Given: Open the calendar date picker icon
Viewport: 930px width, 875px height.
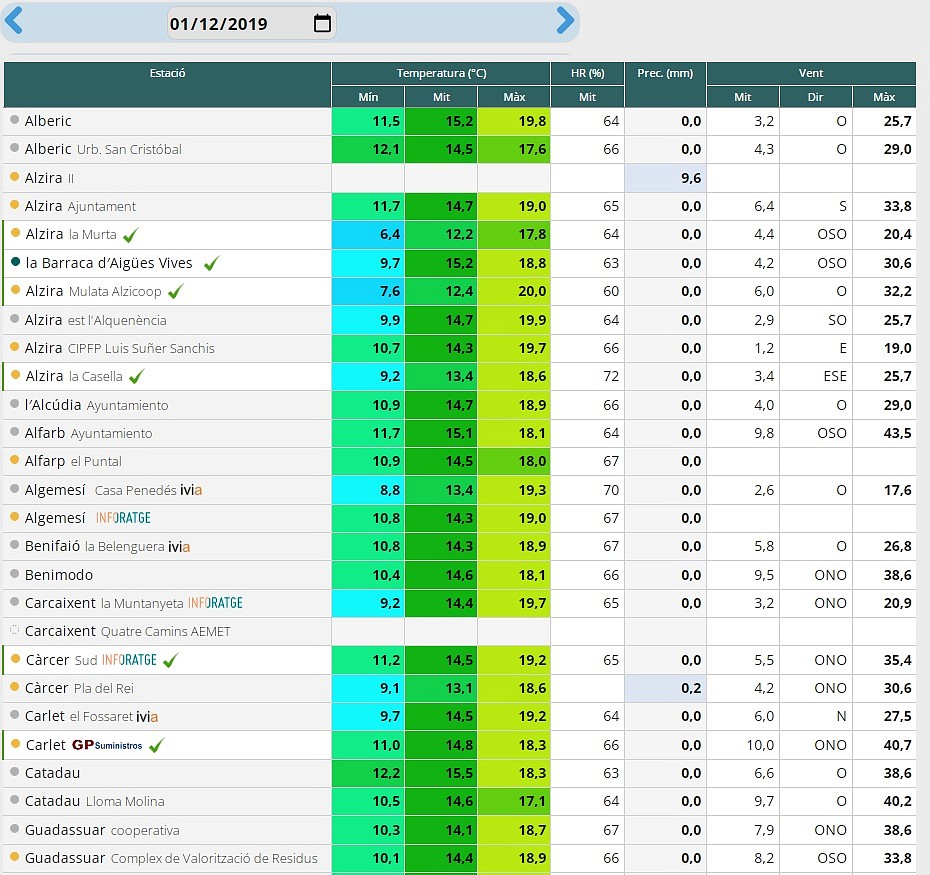Looking at the screenshot, I should tap(322, 23).
